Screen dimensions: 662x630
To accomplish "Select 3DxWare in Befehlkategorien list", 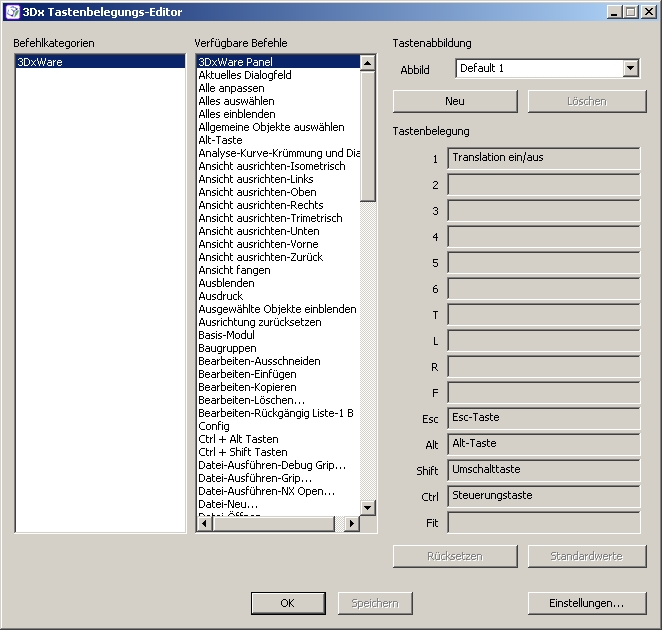I will point(100,62).
